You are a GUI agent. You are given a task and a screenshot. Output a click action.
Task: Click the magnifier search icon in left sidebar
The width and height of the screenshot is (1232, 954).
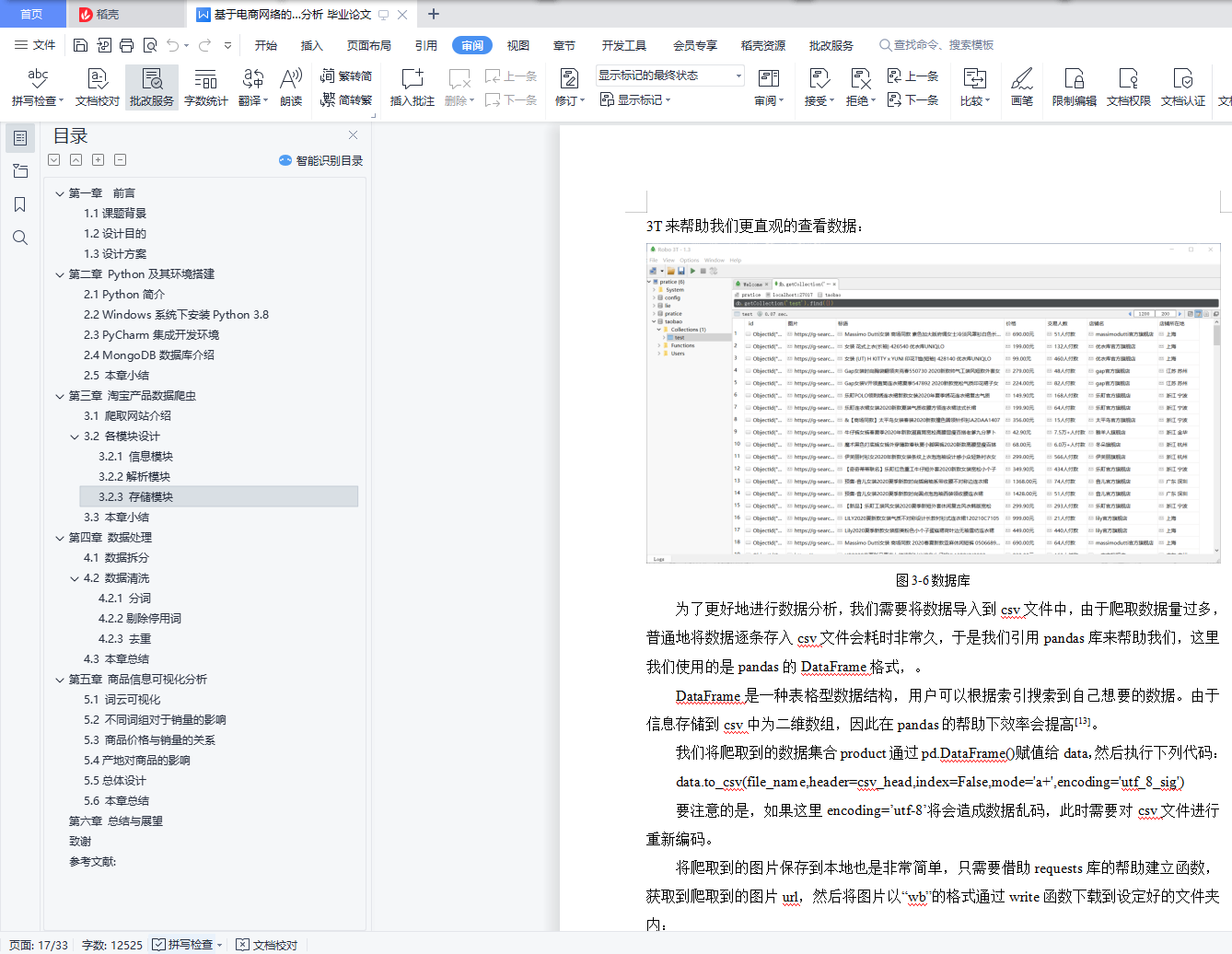(x=20, y=238)
